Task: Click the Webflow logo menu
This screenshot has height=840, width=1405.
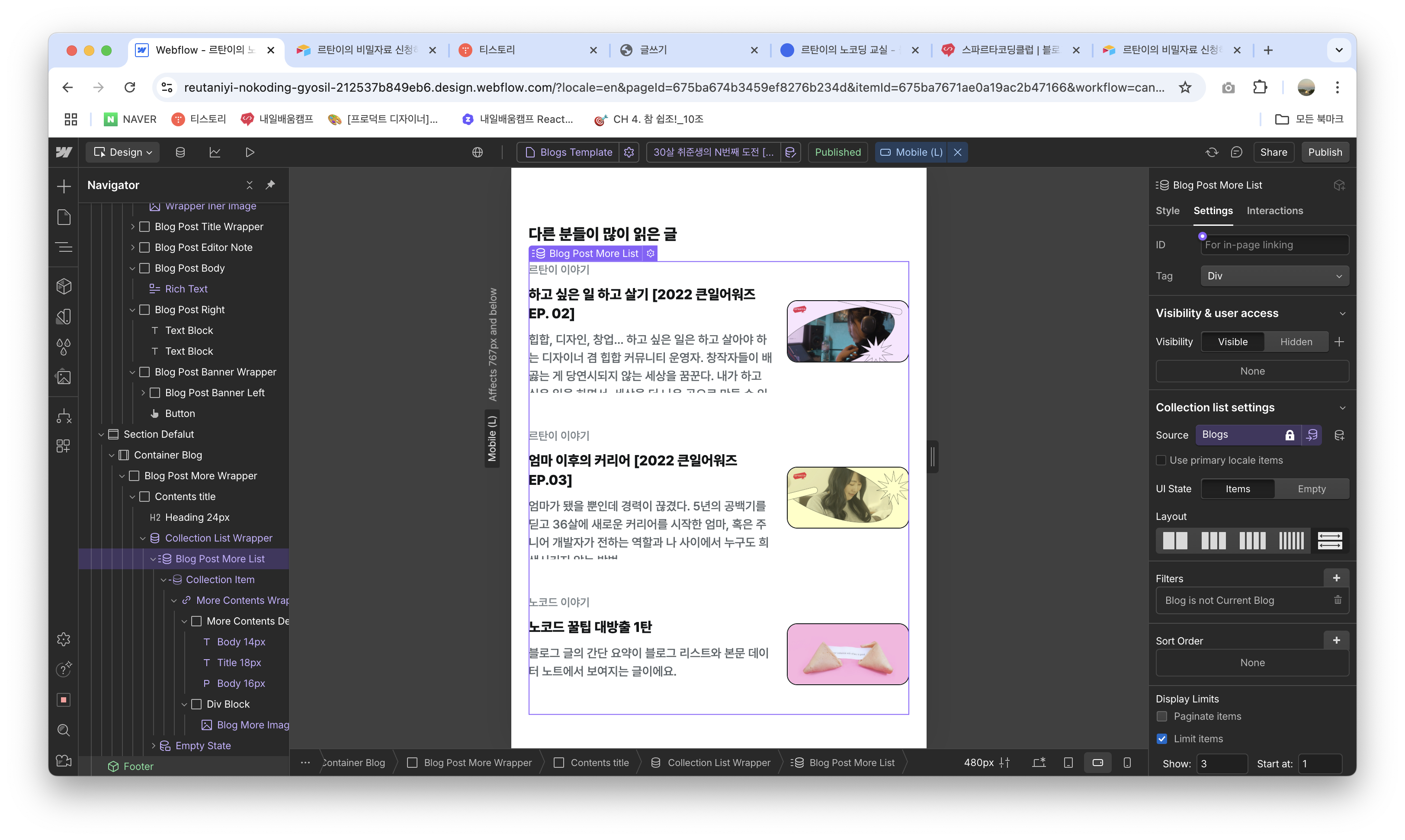Action: coord(64,152)
